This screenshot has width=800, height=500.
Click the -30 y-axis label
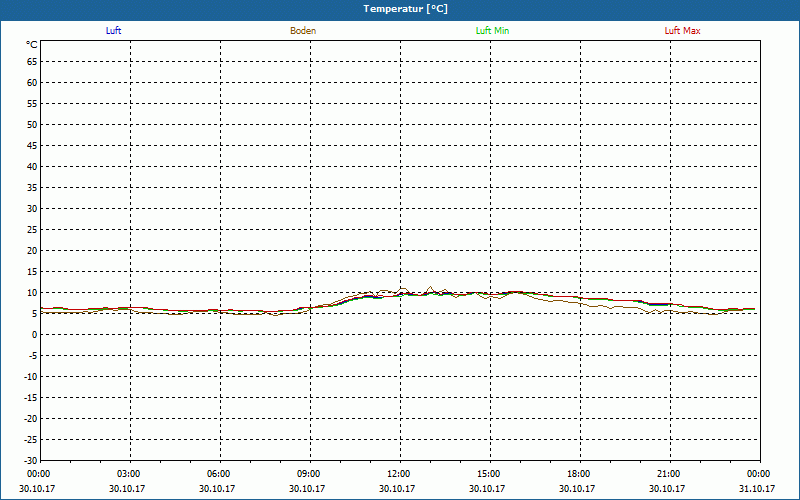click(x=30, y=461)
